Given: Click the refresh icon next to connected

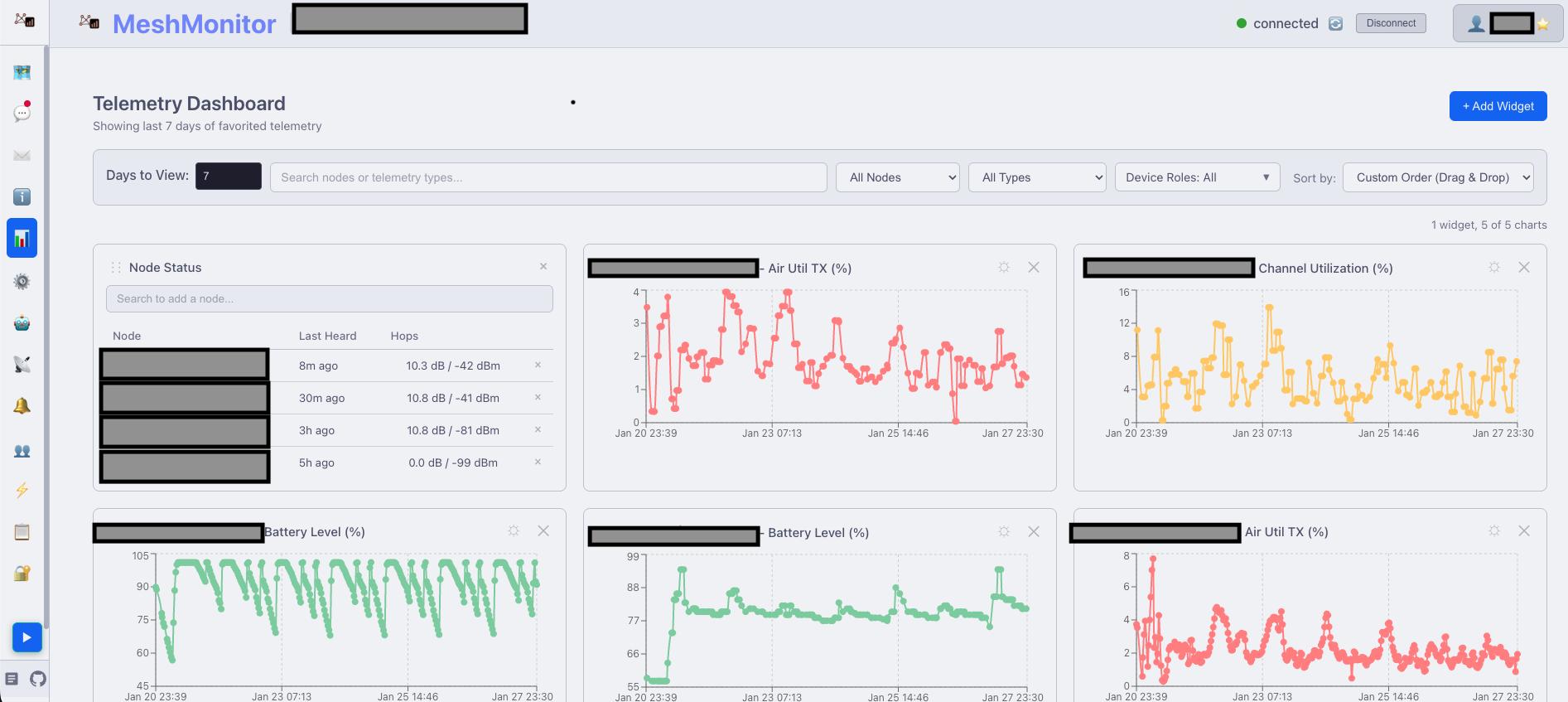Looking at the screenshot, I should click(x=1335, y=24).
